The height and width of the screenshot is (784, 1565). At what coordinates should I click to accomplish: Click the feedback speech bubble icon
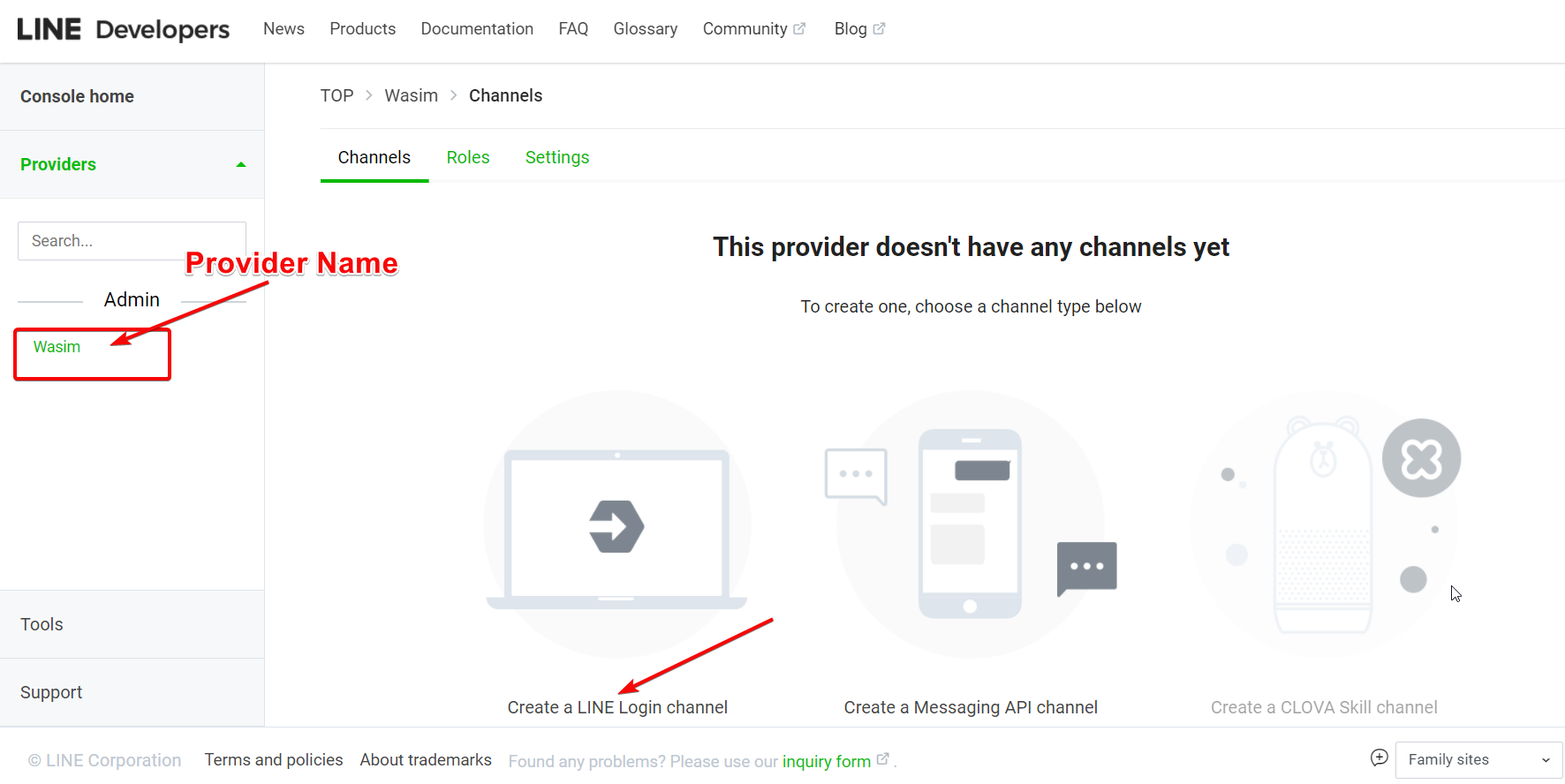click(1379, 758)
